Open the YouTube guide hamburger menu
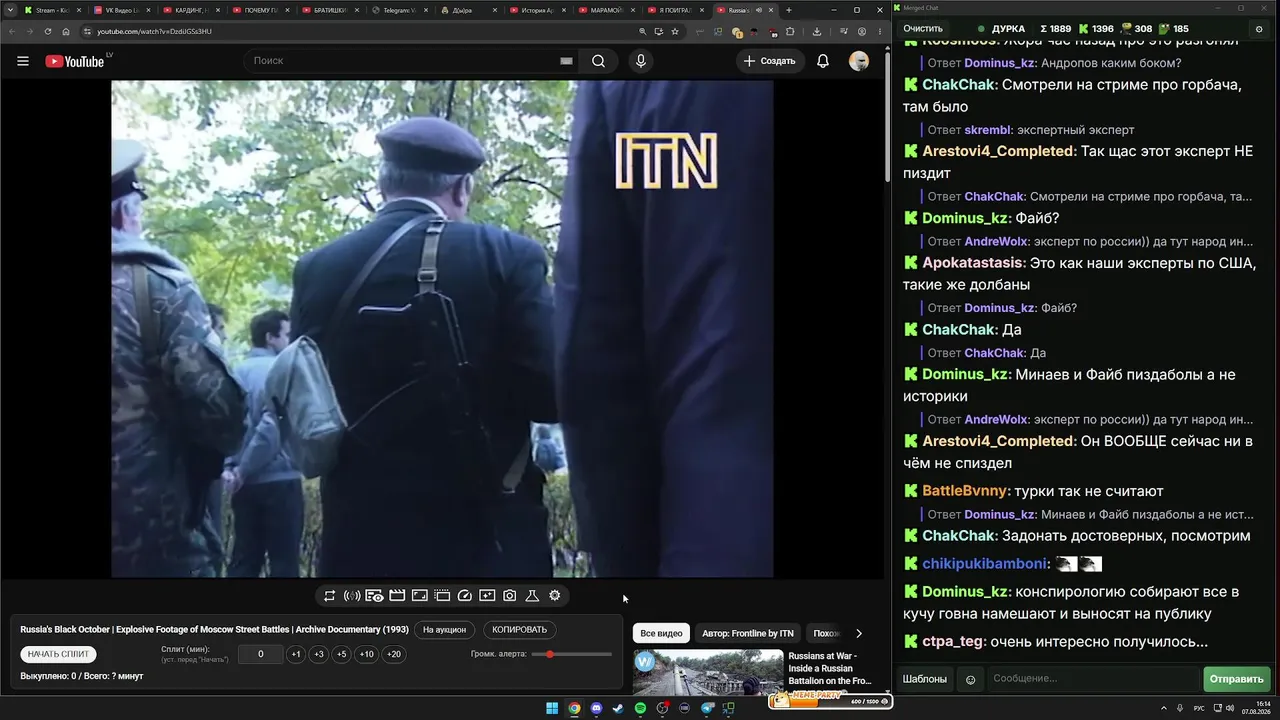 [x=23, y=61]
